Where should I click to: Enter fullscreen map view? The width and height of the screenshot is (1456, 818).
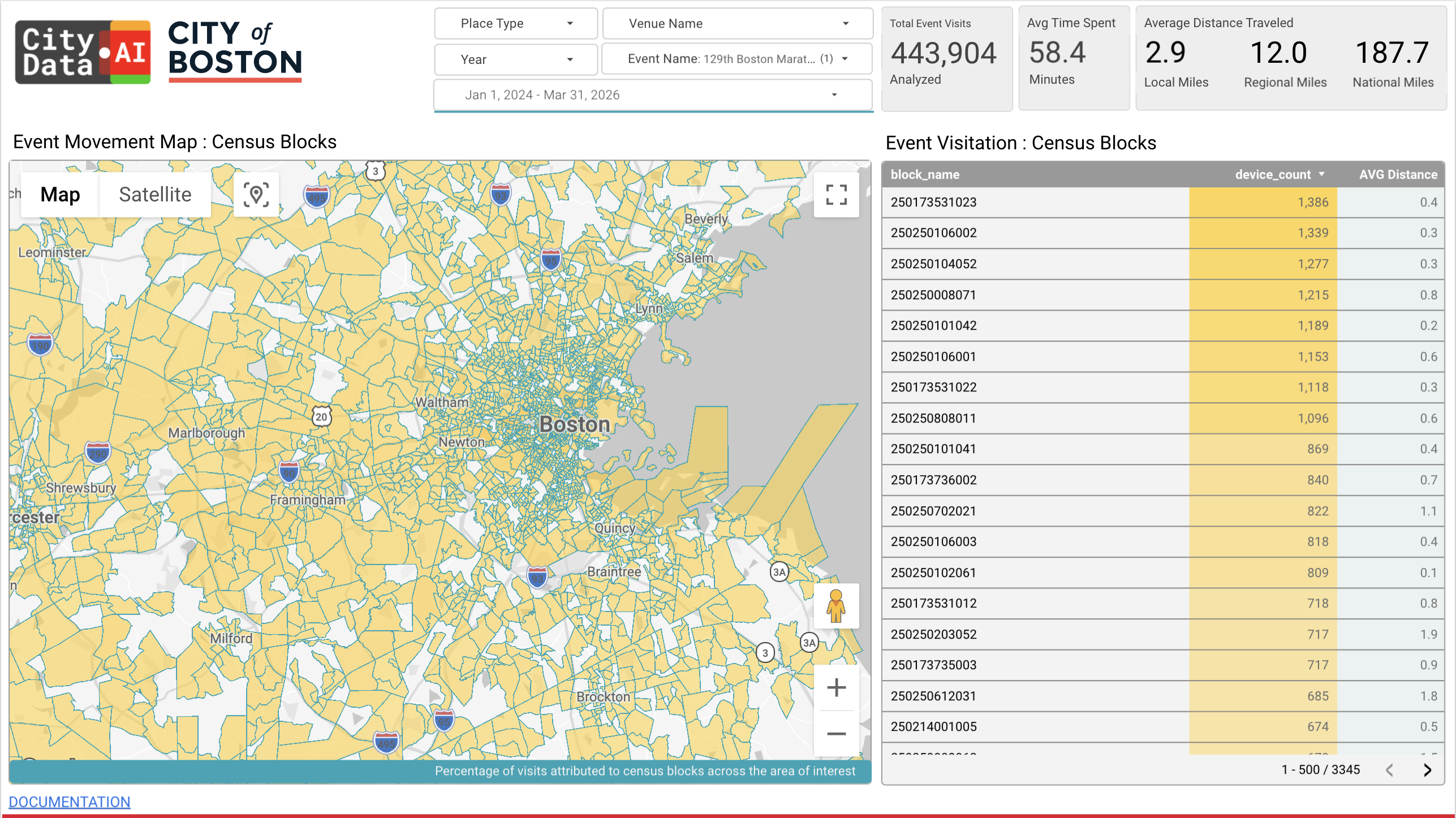pos(836,195)
